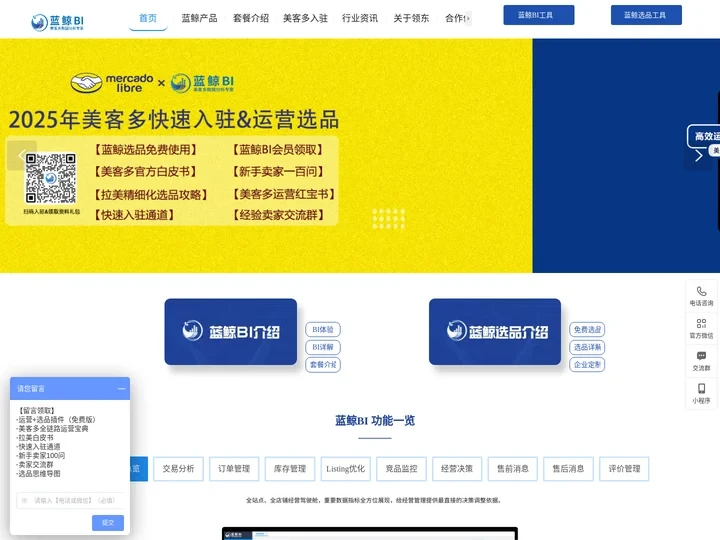Click the 【新手卖家一百问】 banner text
The image size is (720, 540).
coord(279,172)
